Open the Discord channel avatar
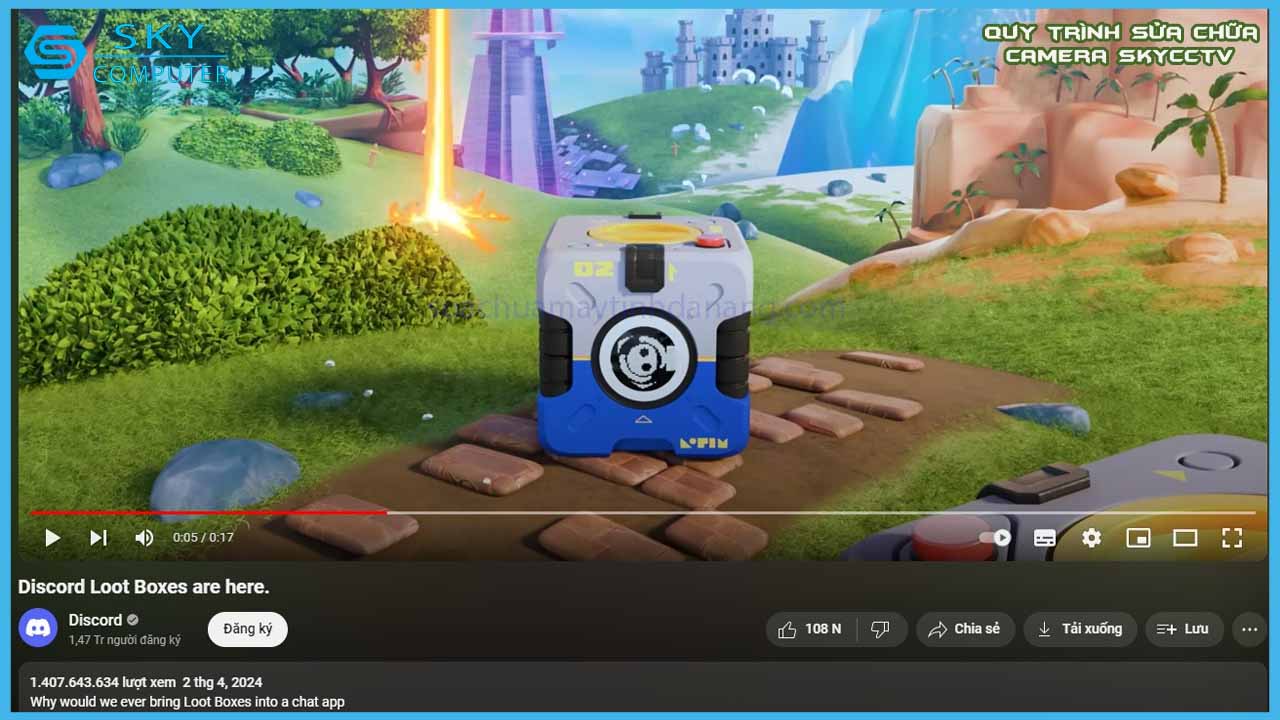The width and height of the screenshot is (1280, 720). 38,628
